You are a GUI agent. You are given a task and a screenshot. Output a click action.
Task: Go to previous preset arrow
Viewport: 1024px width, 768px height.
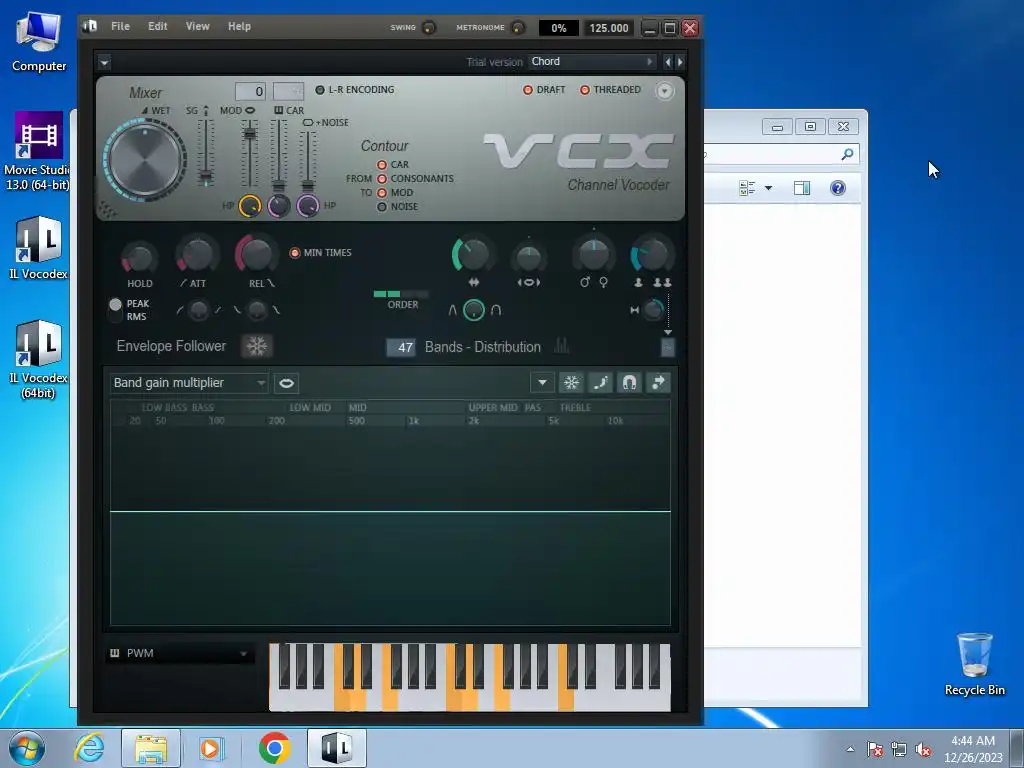(667, 62)
